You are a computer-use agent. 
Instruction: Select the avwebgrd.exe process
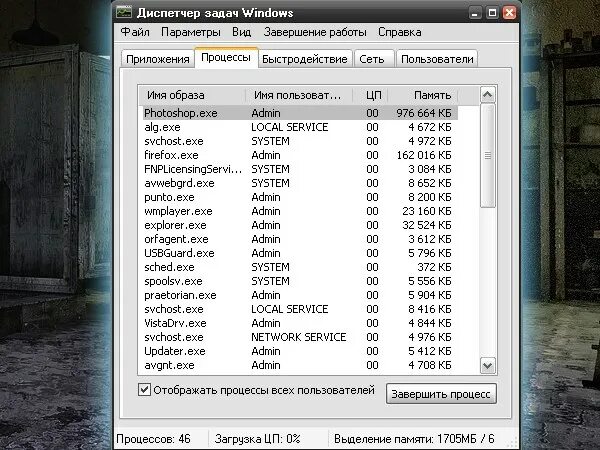pyautogui.click(x=300, y=183)
